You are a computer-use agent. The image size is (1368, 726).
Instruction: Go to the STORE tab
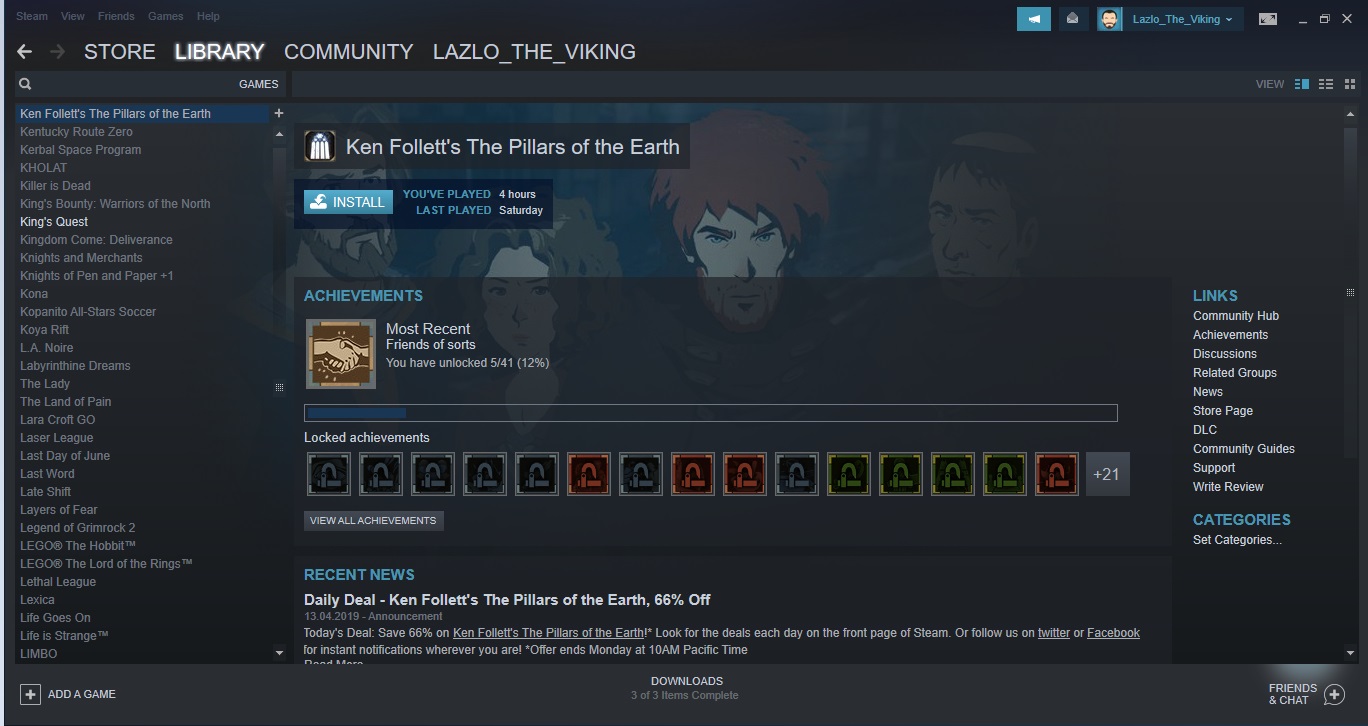point(120,52)
